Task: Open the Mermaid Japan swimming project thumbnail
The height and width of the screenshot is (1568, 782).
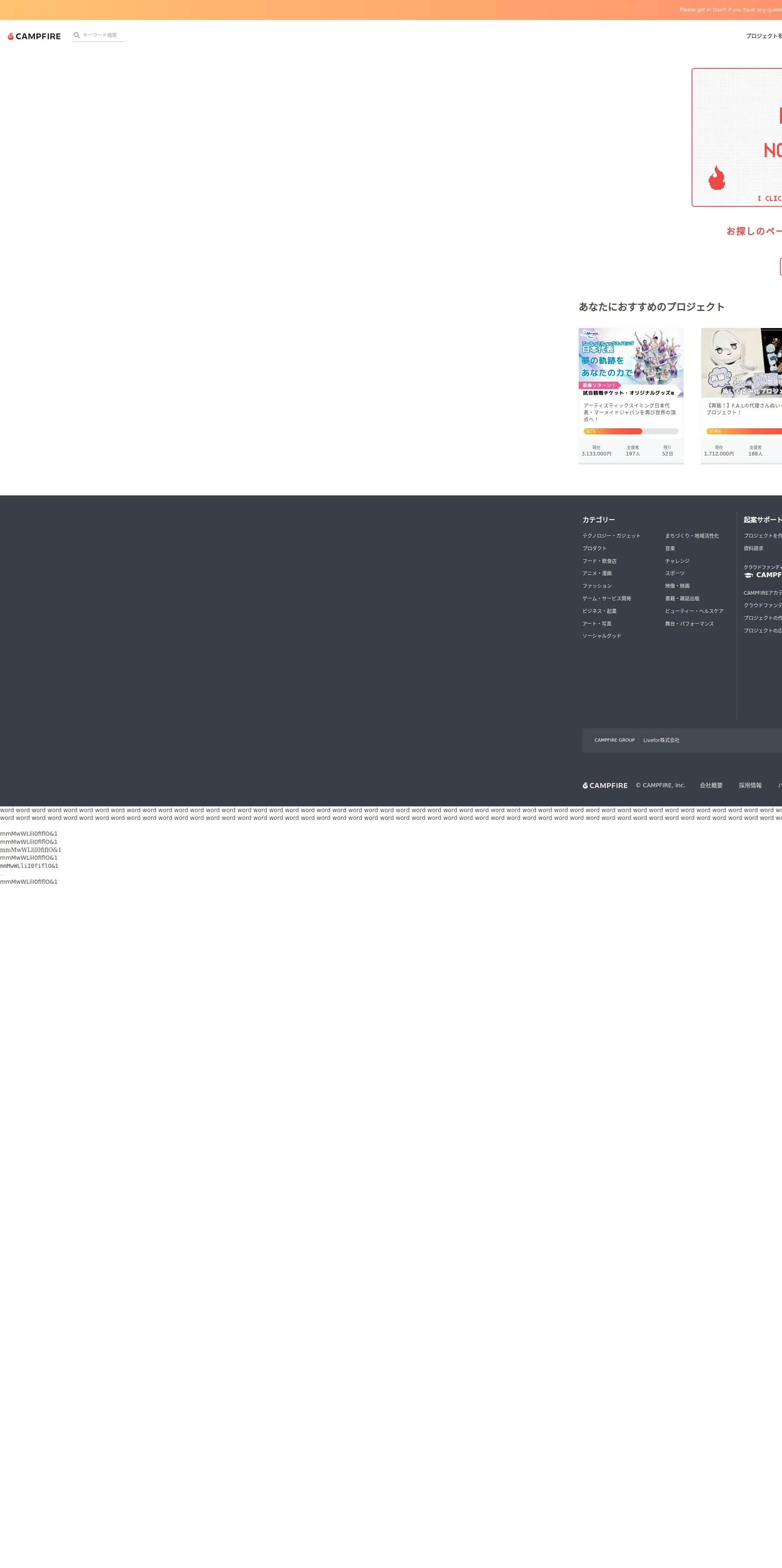Action: (x=630, y=363)
